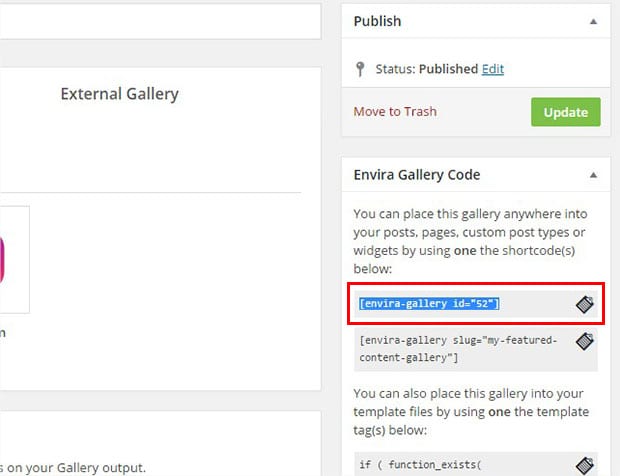
Task: Click the gallery title input field at top
Action: pos(160,22)
